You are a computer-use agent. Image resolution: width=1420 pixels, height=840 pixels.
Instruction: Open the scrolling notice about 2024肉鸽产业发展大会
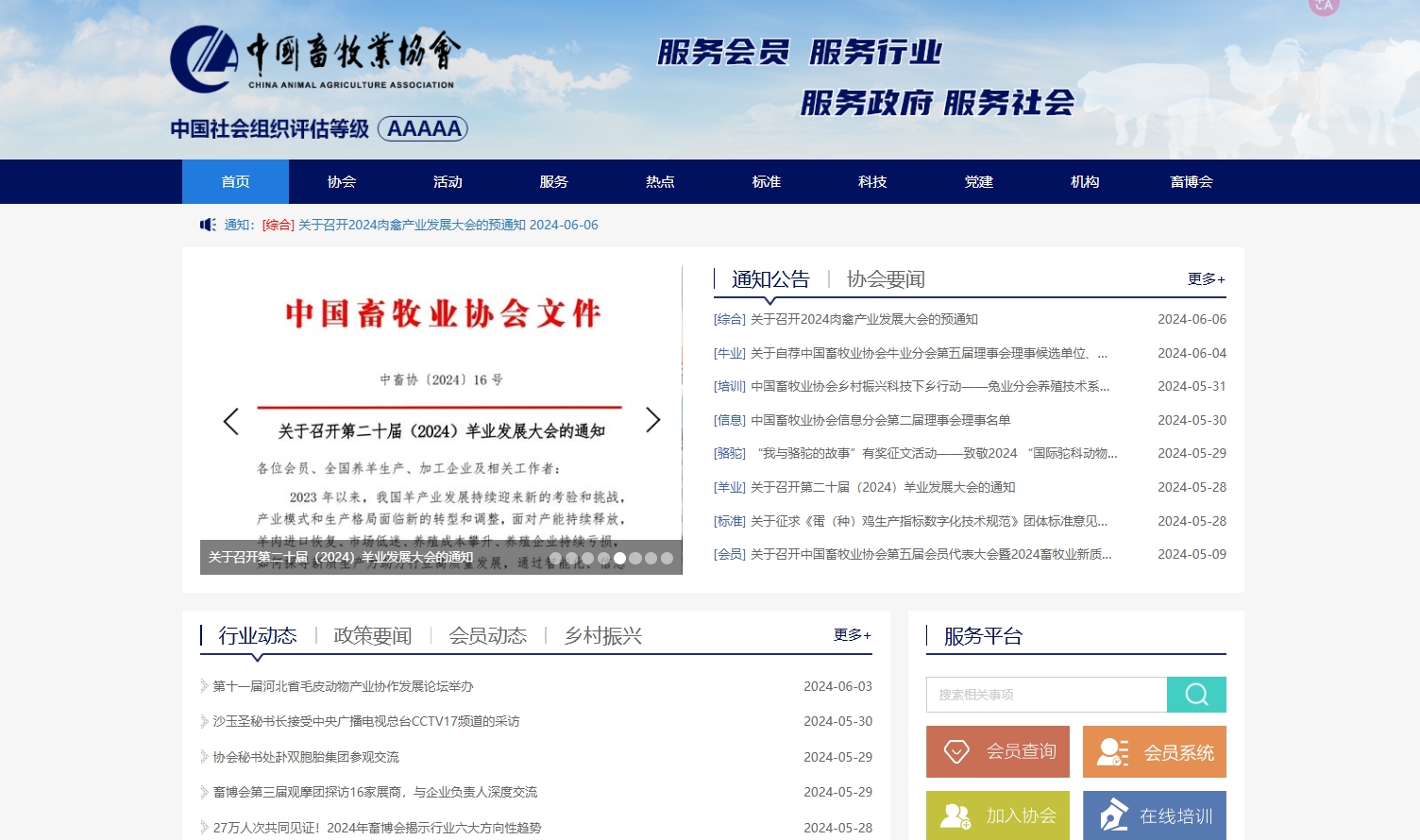pos(448,225)
